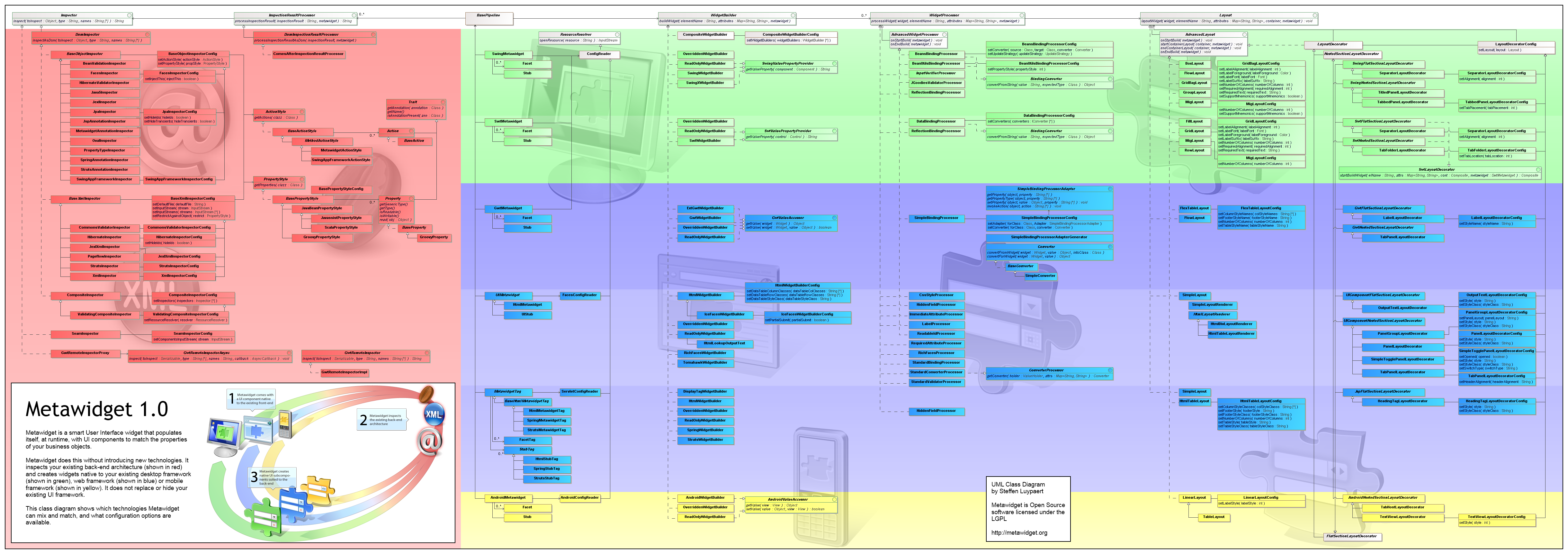The image size is (1568, 554).
Task: Select the JpaInspector class box
Action: [105, 112]
